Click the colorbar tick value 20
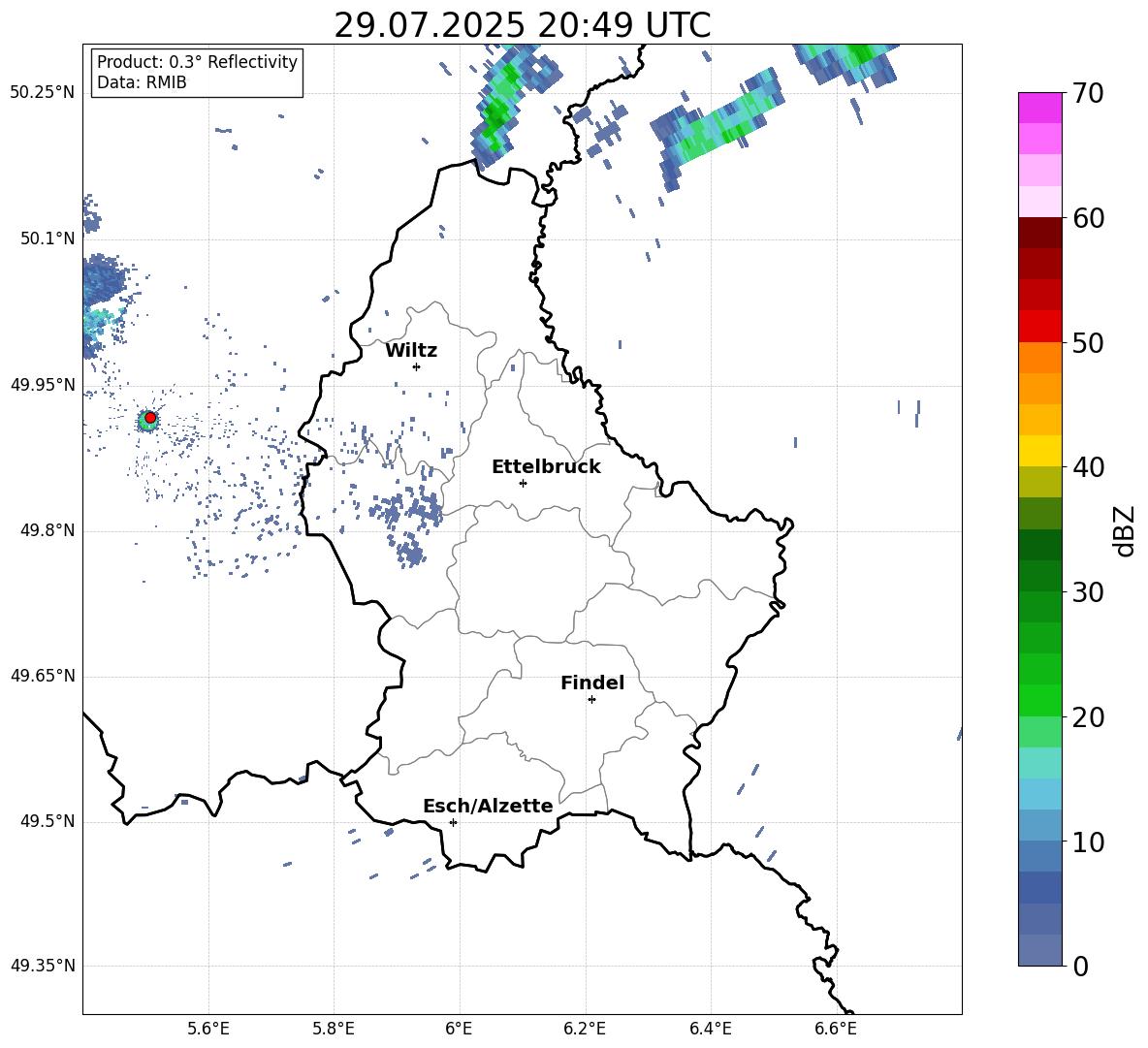The width and height of the screenshot is (1148, 1048). point(1087,717)
